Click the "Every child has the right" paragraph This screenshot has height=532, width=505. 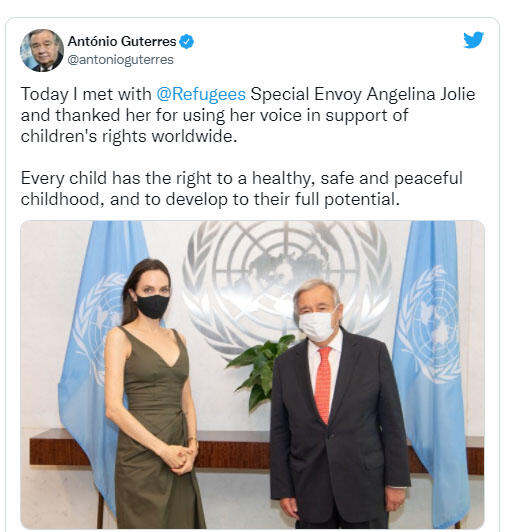(x=241, y=188)
